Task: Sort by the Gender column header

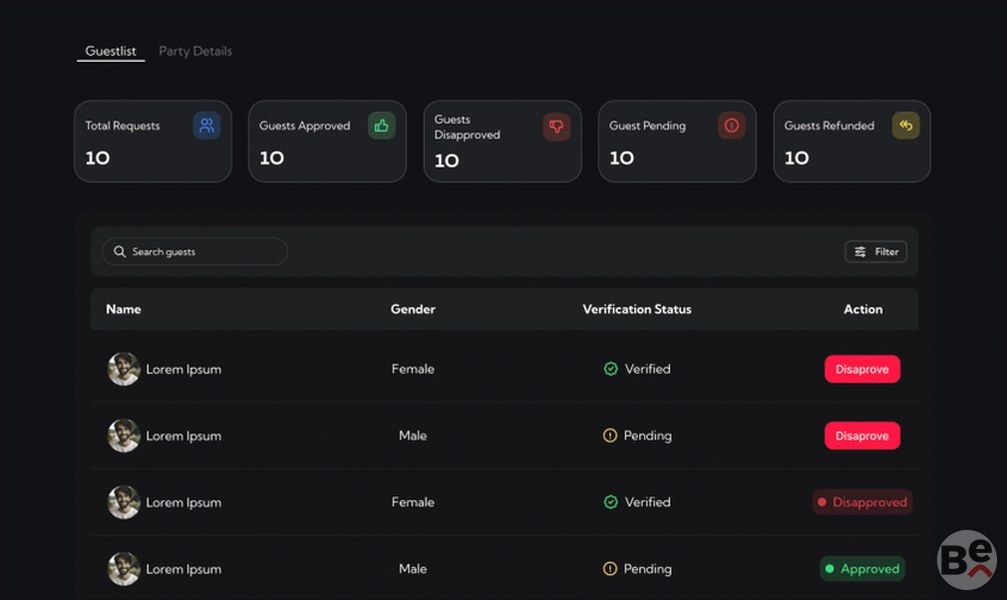Action: [413, 309]
